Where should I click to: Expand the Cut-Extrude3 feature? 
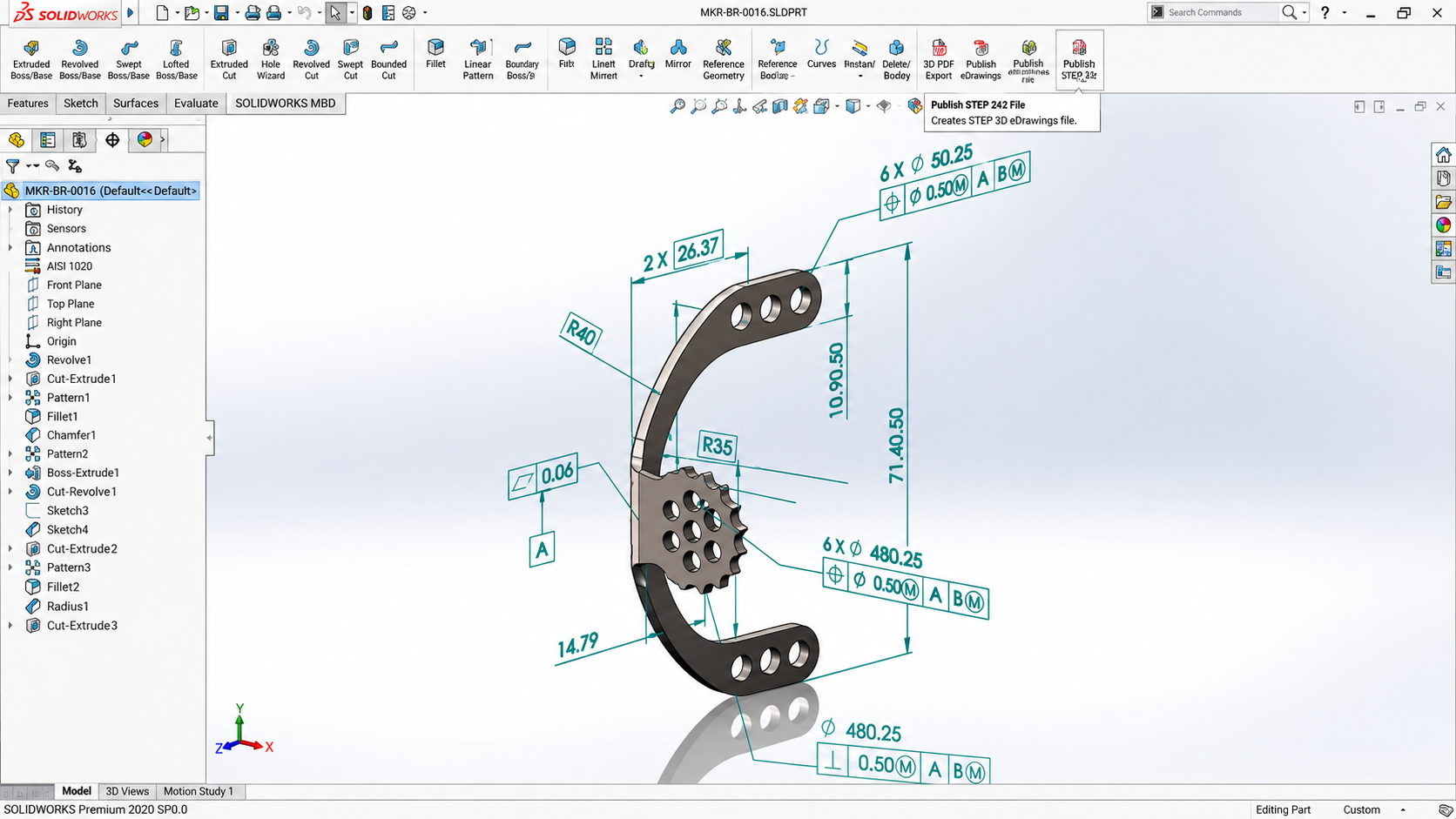tap(10, 625)
